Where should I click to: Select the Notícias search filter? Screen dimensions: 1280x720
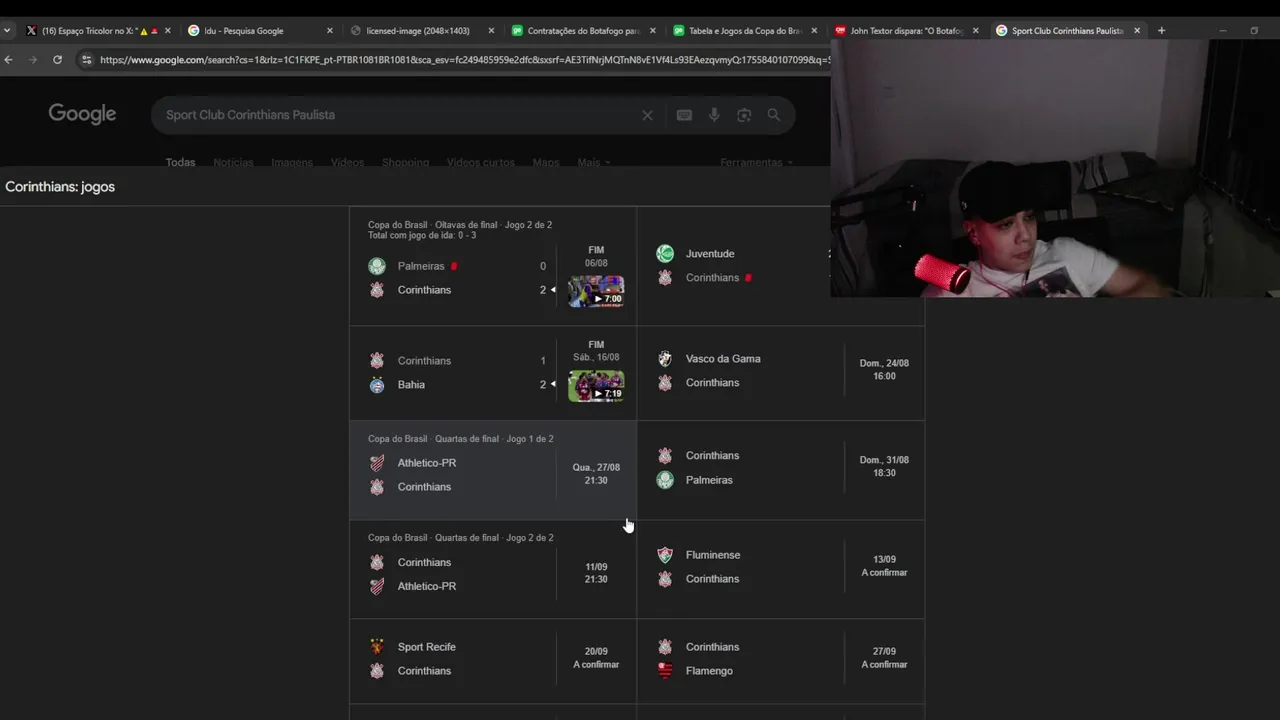(x=233, y=162)
